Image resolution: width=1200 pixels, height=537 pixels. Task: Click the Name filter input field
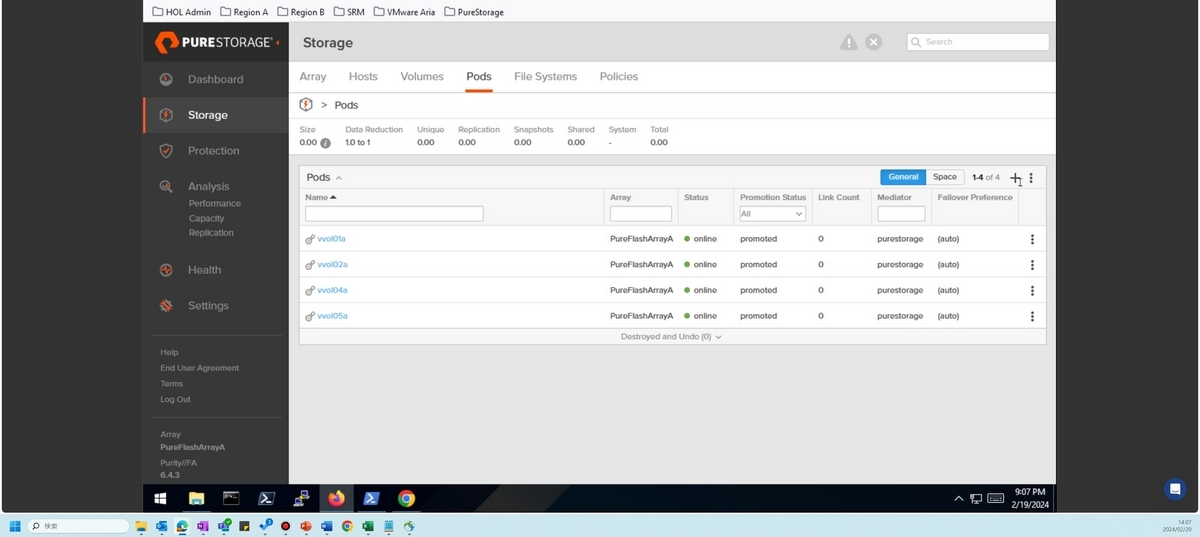pos(394,214)
